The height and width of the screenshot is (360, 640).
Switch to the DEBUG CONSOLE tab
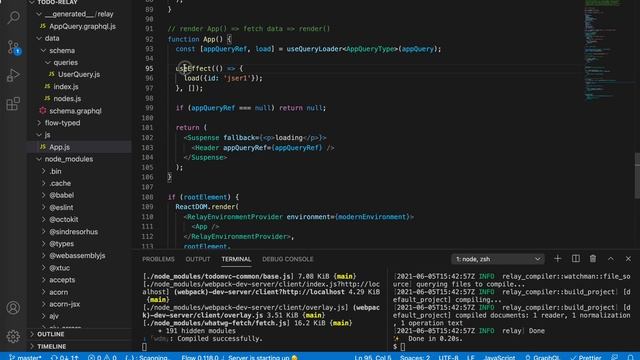tap(288, 259)
